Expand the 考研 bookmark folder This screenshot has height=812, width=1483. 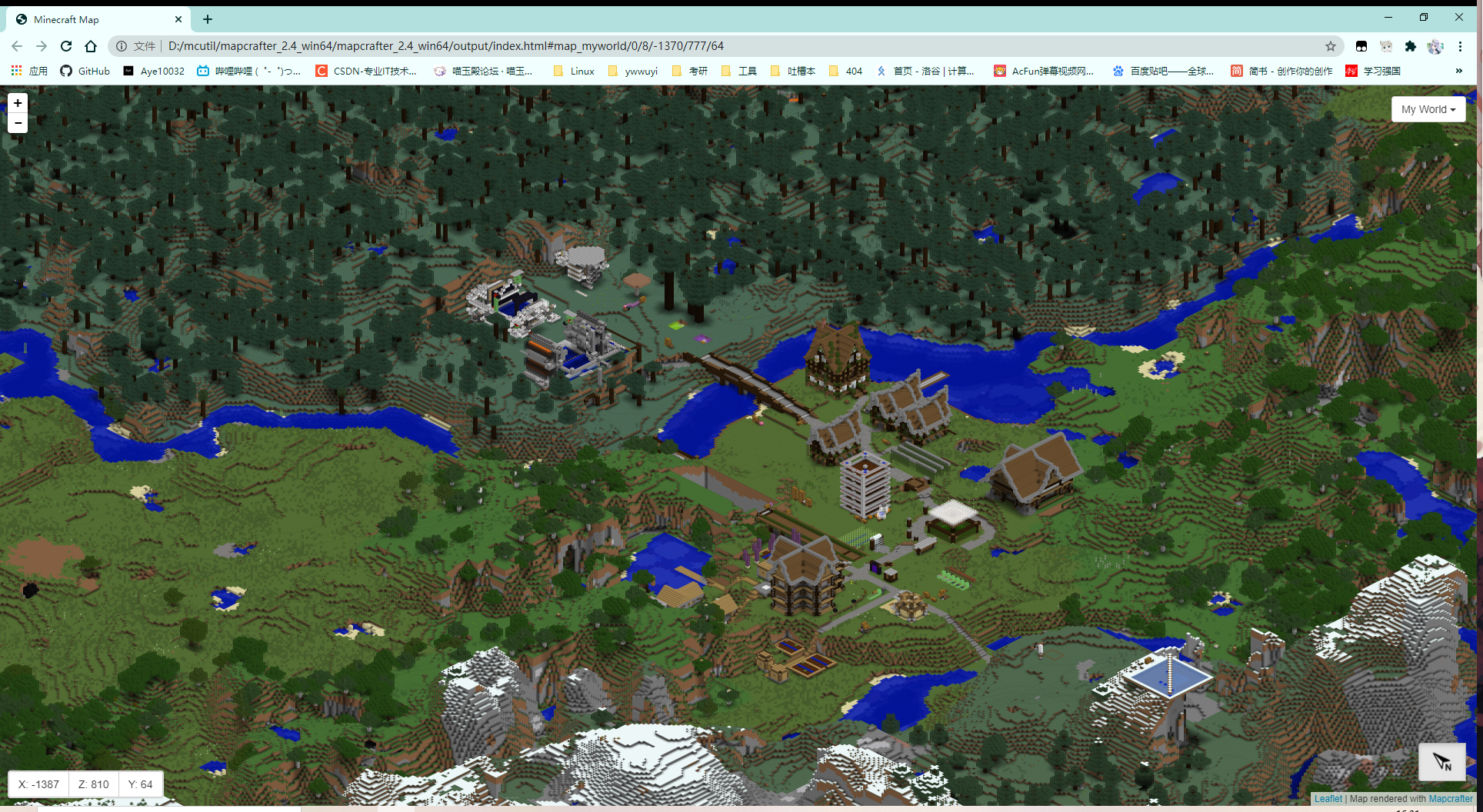690,71
